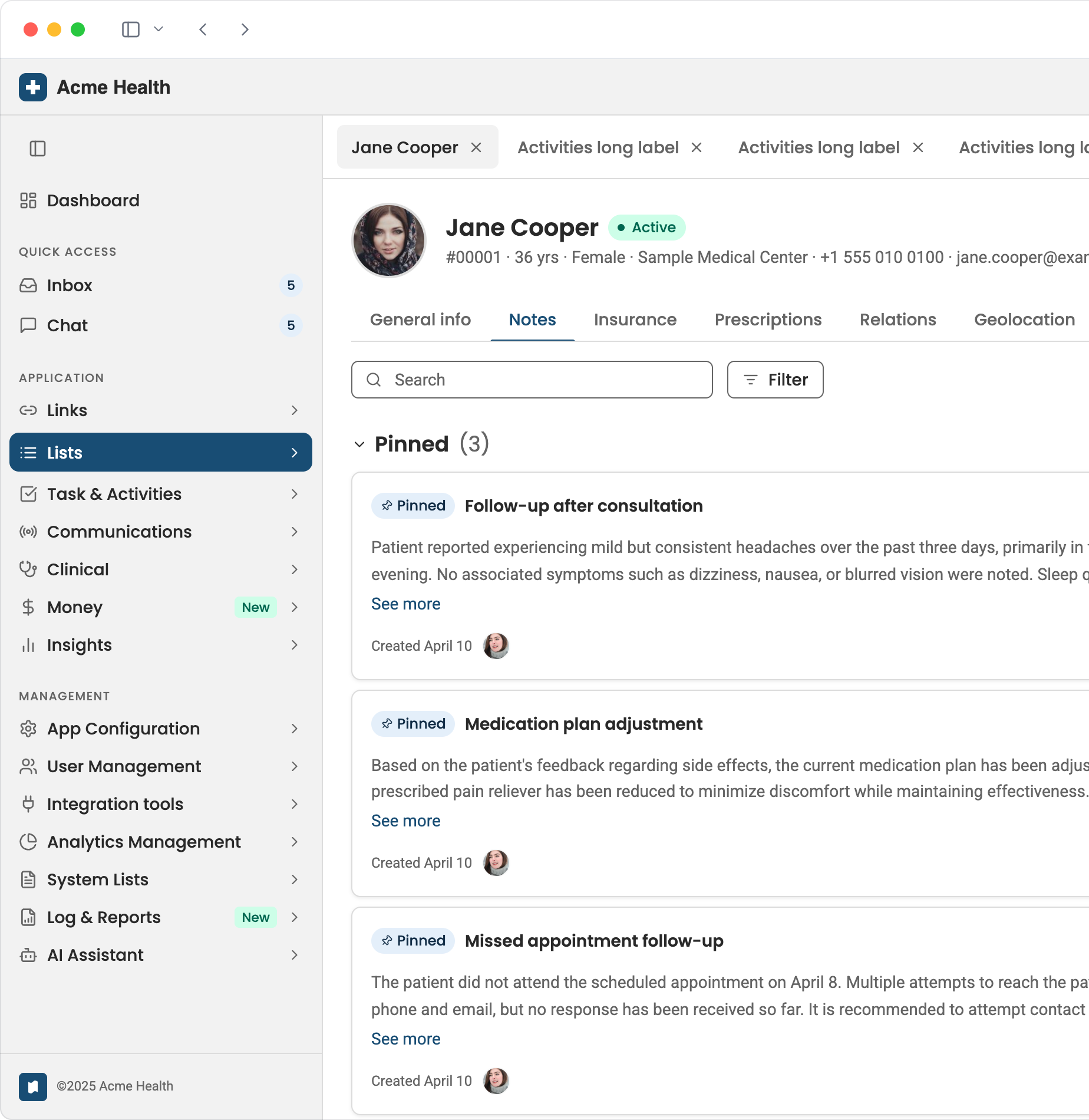Open Dashboard from the sidebar
1089x1120 pixels.
tap(160, 200)
